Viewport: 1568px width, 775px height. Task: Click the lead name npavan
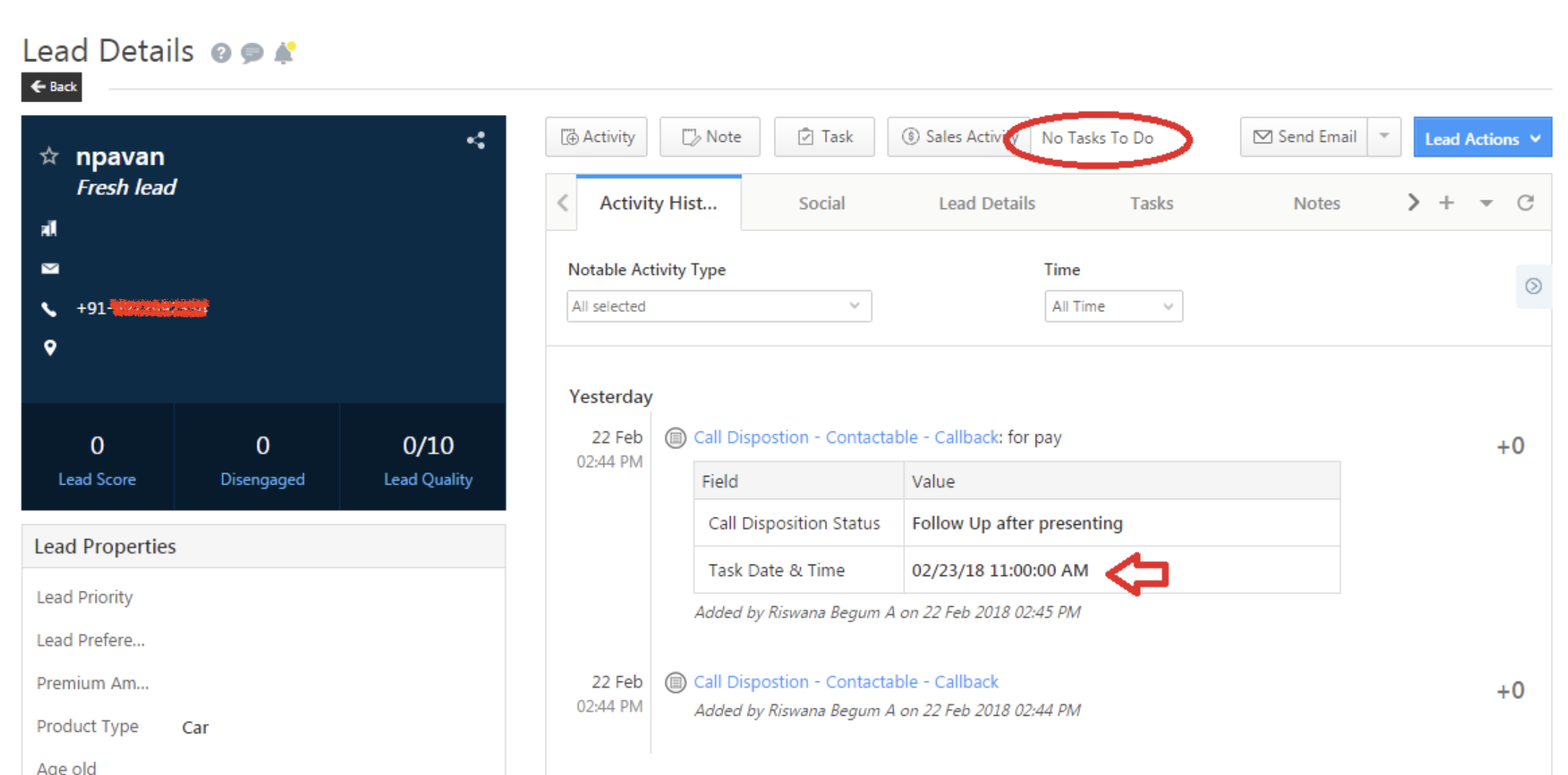[121, 156]
